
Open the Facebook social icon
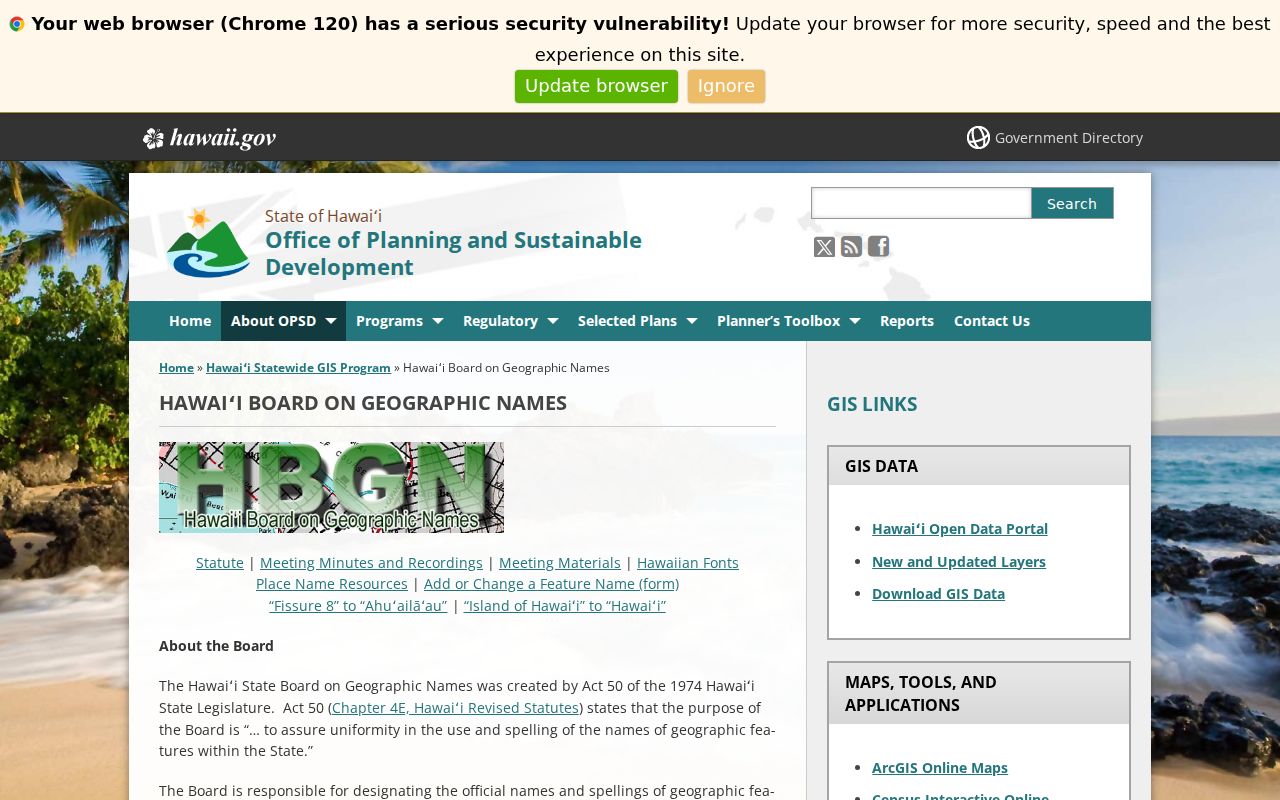878,247
